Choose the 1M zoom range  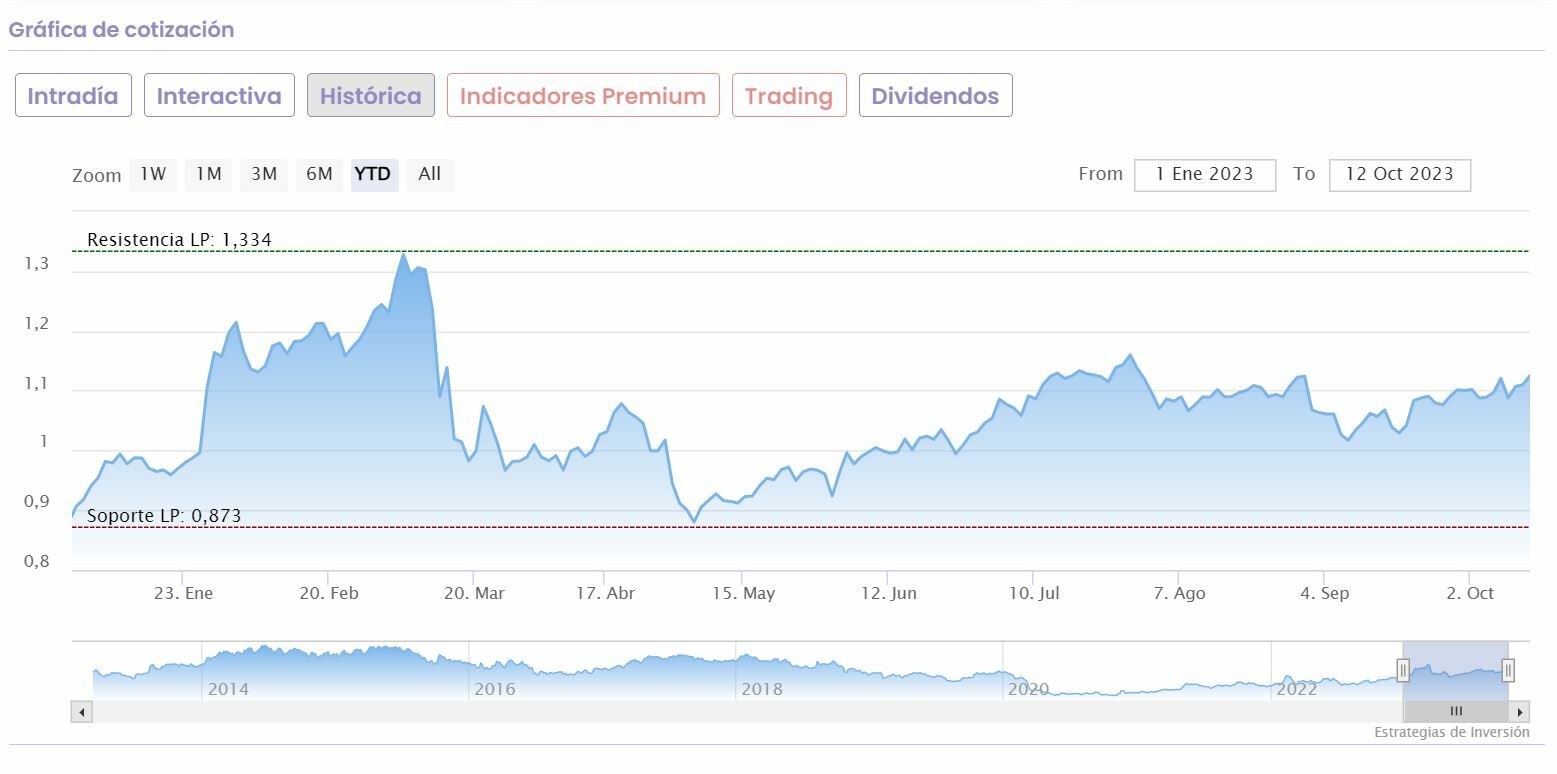click(x=208, y=174)
